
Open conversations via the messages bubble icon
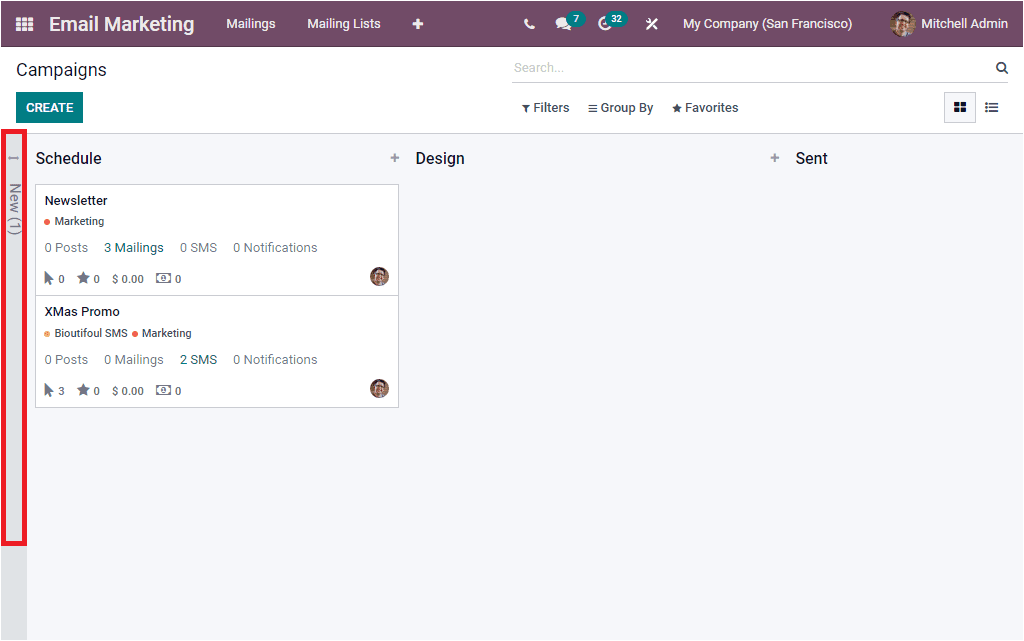coord(563,23)
